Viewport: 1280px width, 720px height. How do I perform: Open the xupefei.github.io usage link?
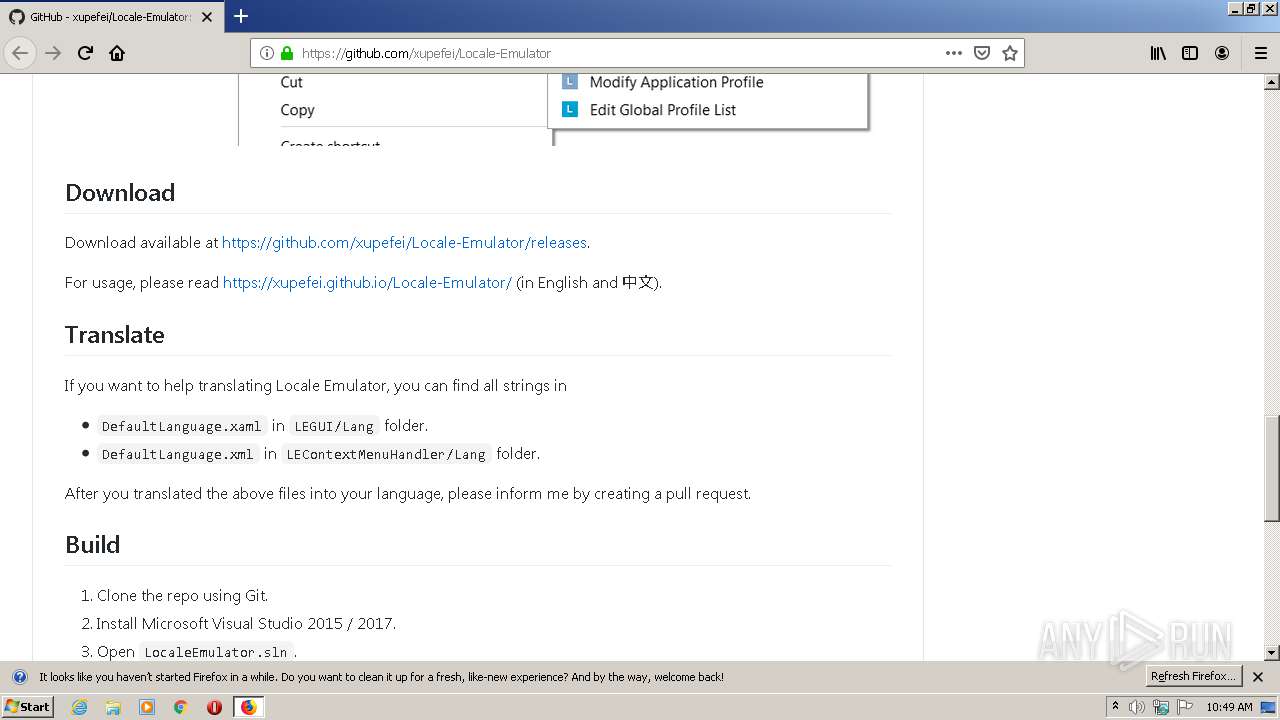367,282
